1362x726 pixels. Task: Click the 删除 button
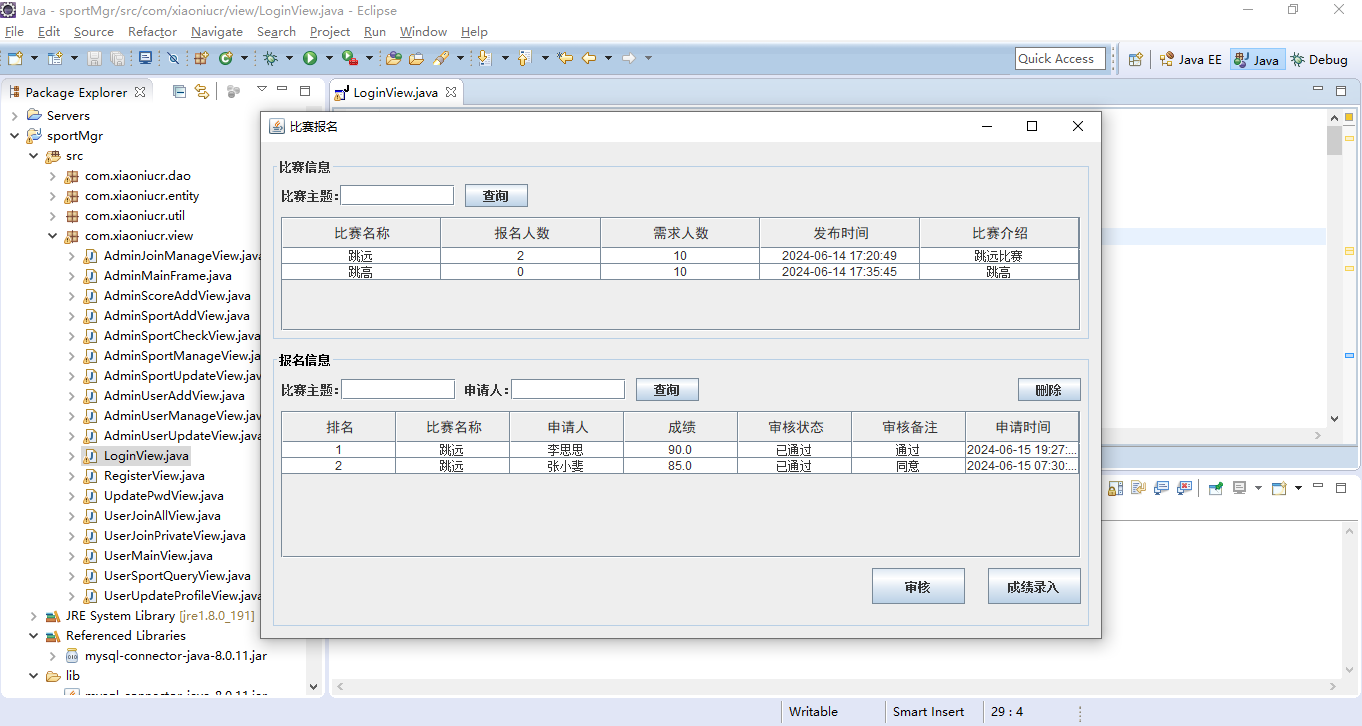point(1049,389)
